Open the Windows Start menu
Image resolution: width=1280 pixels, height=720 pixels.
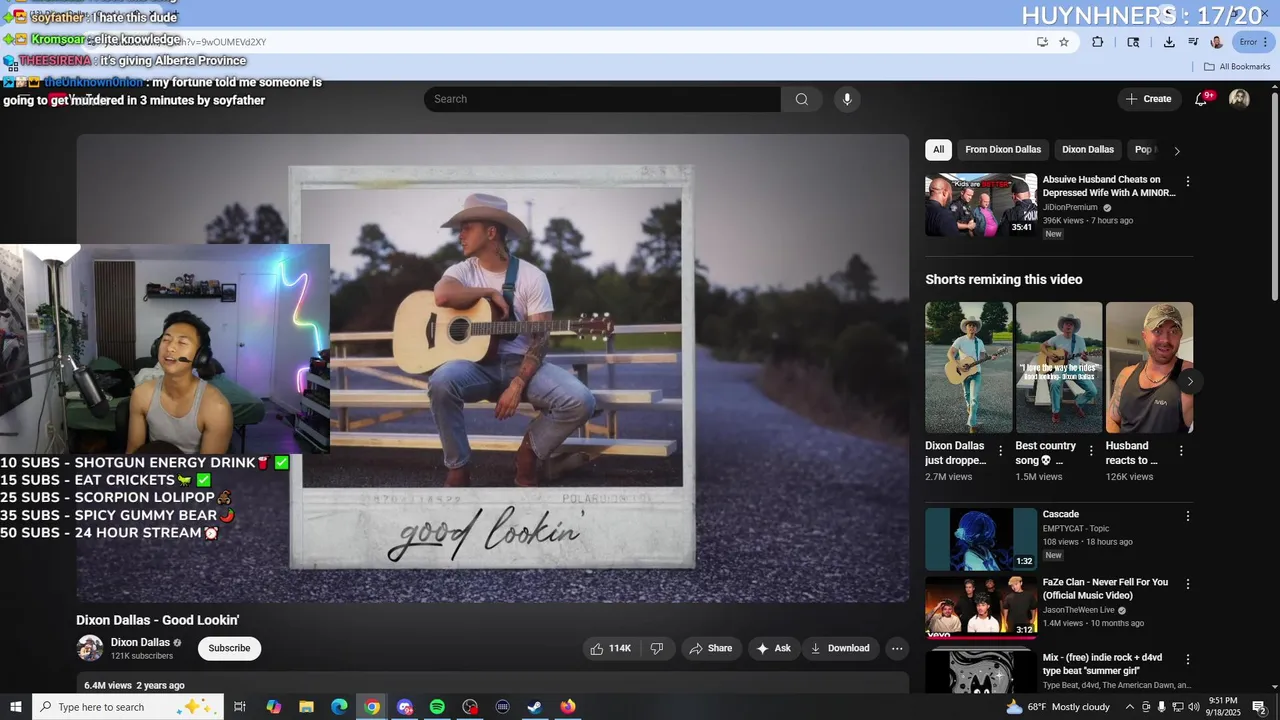click(x=16, y=707)
